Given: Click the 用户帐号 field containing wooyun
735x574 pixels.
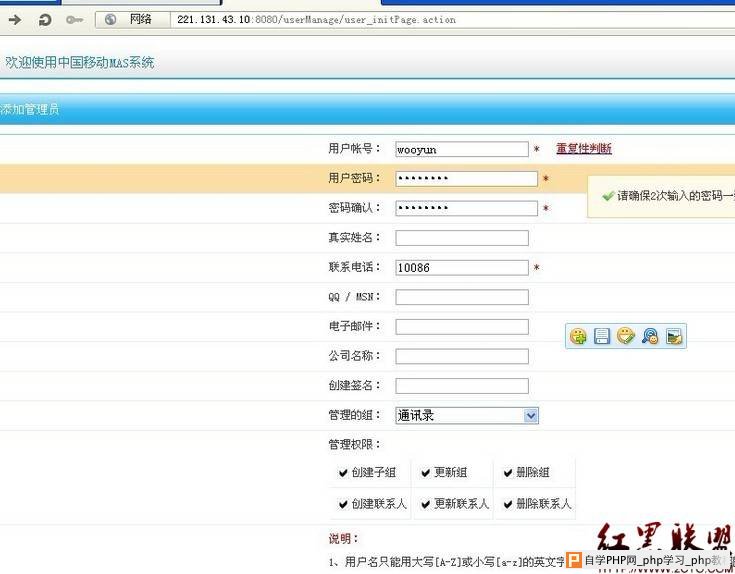Looking at the screenshot, I should pos(462,149).
